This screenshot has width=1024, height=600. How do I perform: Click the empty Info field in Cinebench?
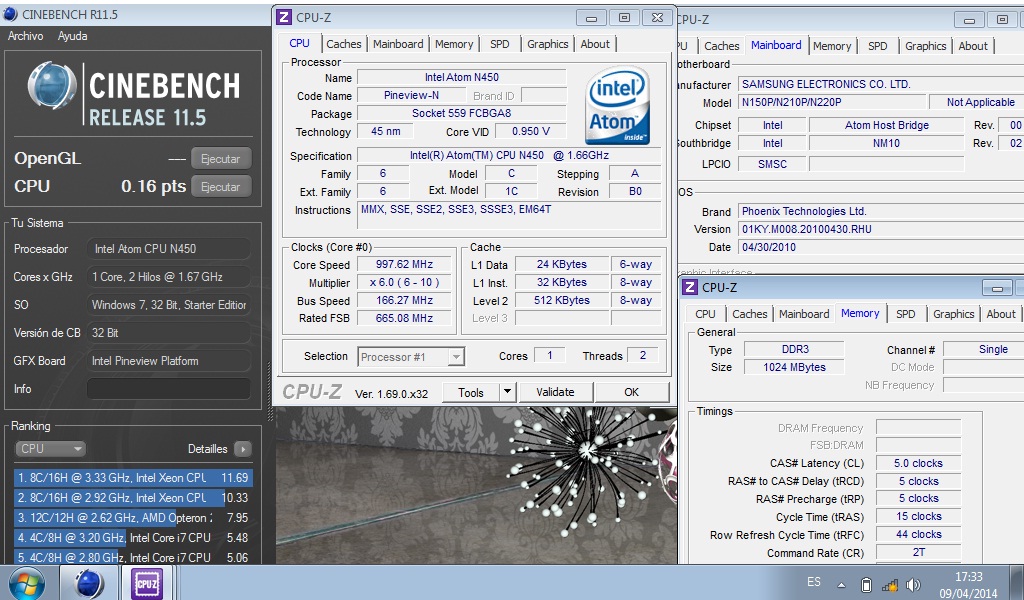[168, 388]
